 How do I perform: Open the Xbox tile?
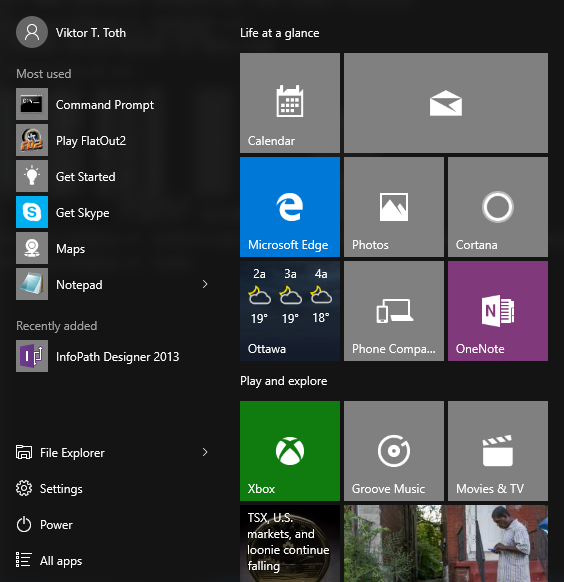(290, 451)
